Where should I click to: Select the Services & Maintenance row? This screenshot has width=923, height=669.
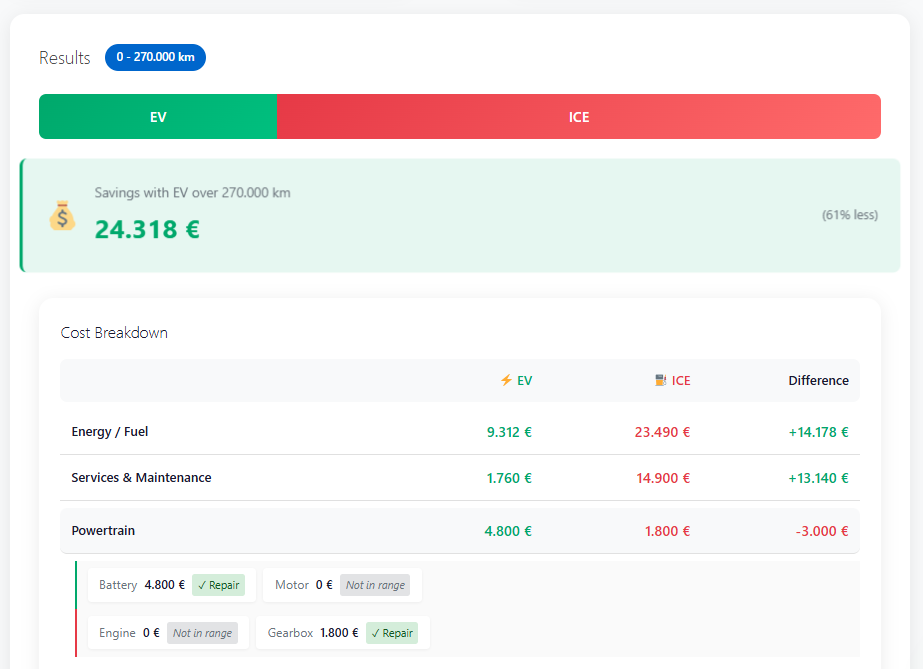pyautogui.click(x=460, y=478)
